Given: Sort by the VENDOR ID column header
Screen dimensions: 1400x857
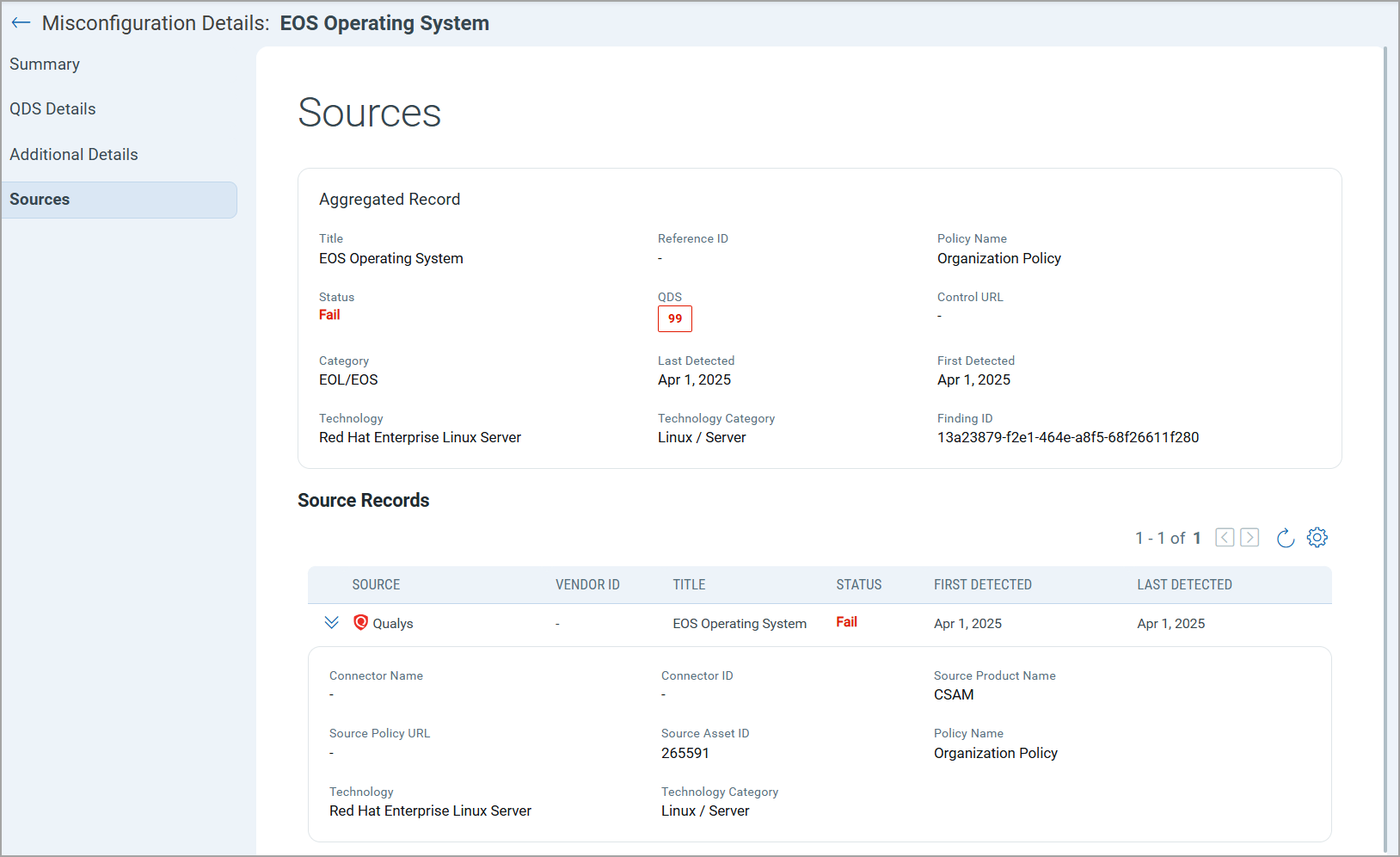Looking at the screenshot, I should coord(587,585).
